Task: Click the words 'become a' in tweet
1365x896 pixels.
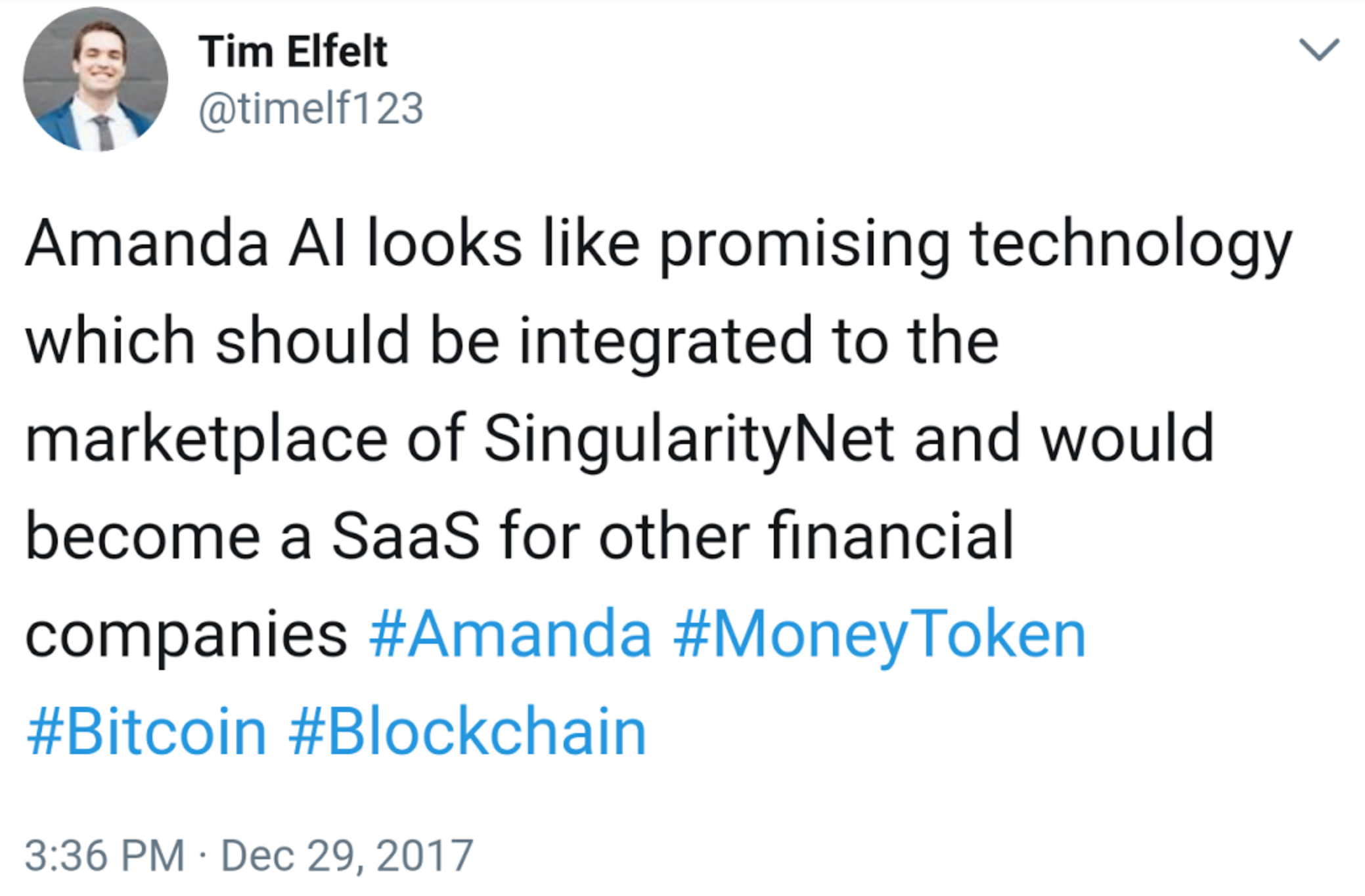Action: click(168, 536)
